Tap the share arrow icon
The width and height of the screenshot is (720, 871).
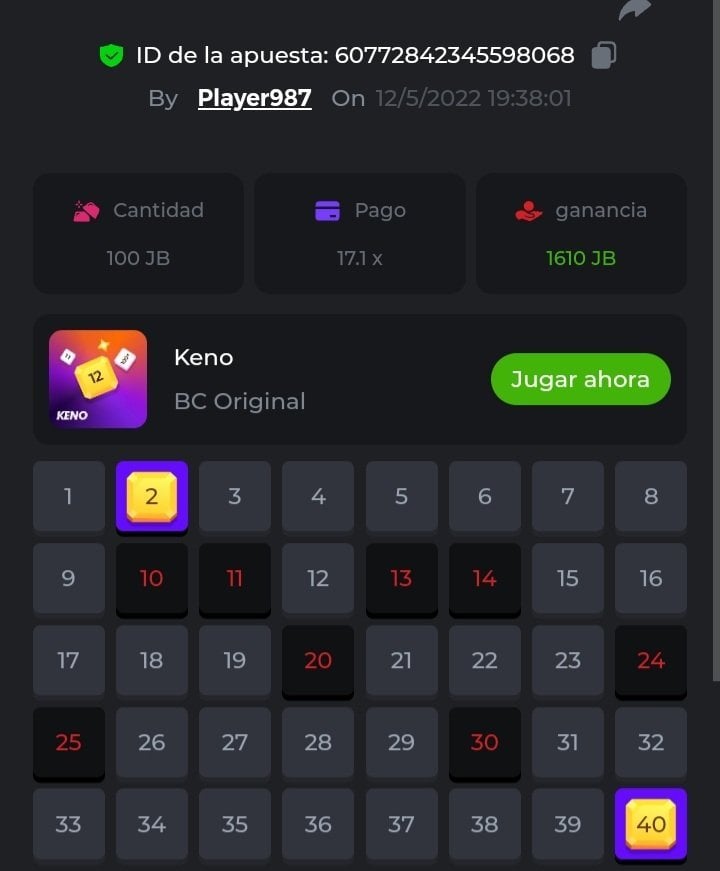pyautogui.click(x=634, y=10)
